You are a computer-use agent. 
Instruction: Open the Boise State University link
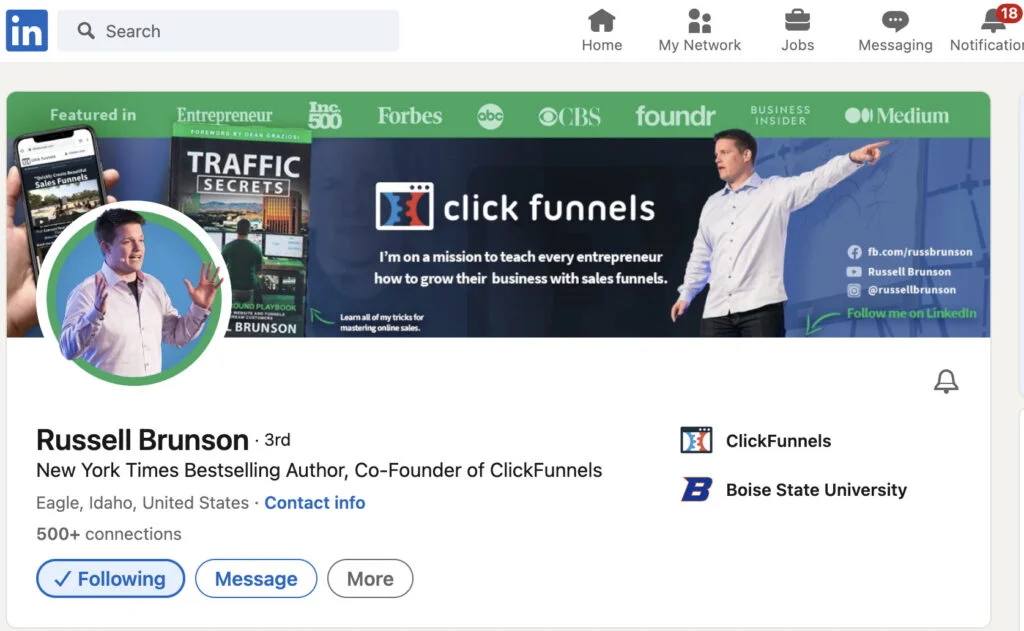(x=816, y=490)
